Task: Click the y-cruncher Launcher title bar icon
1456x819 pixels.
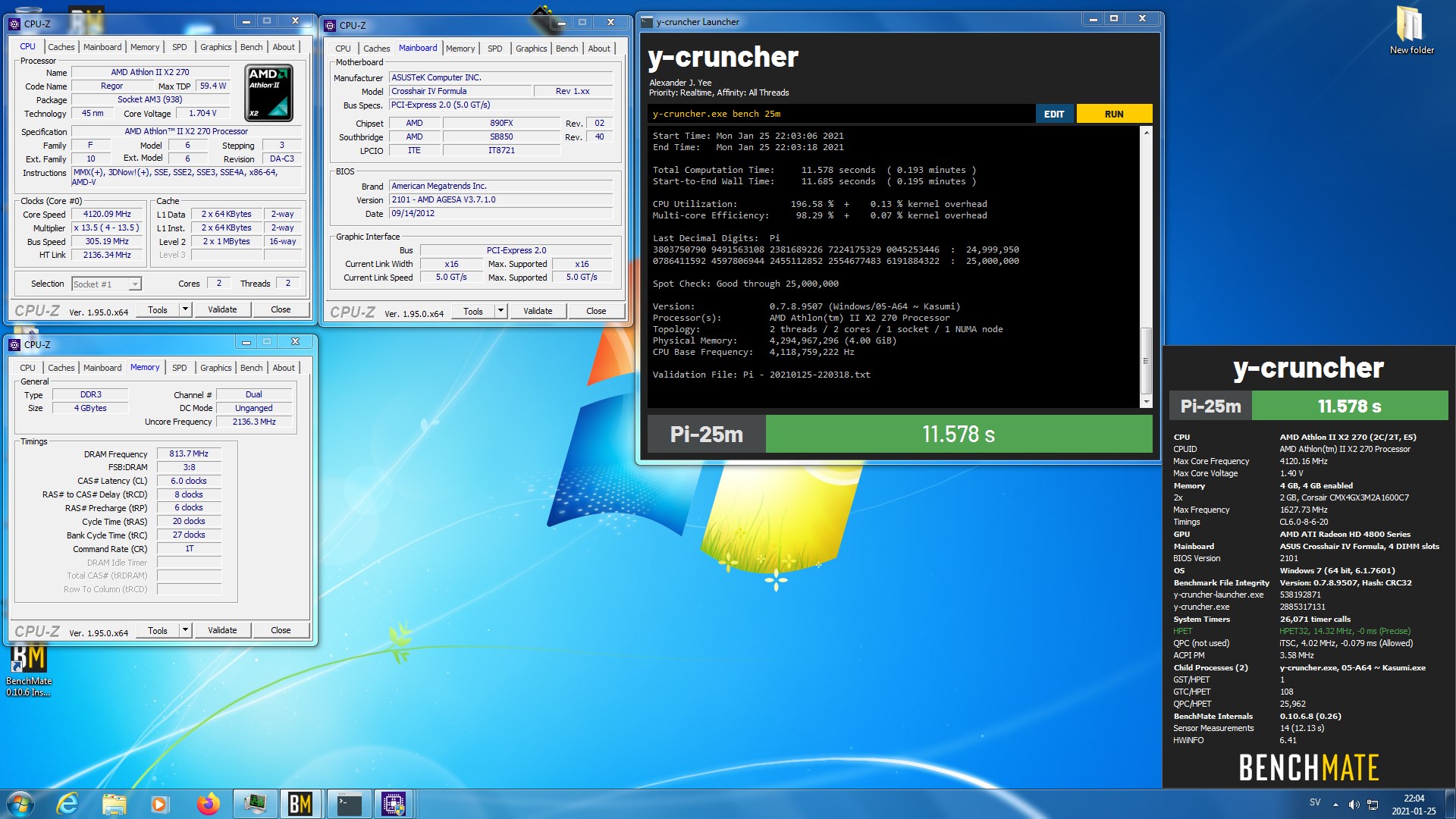Action: 647,22
